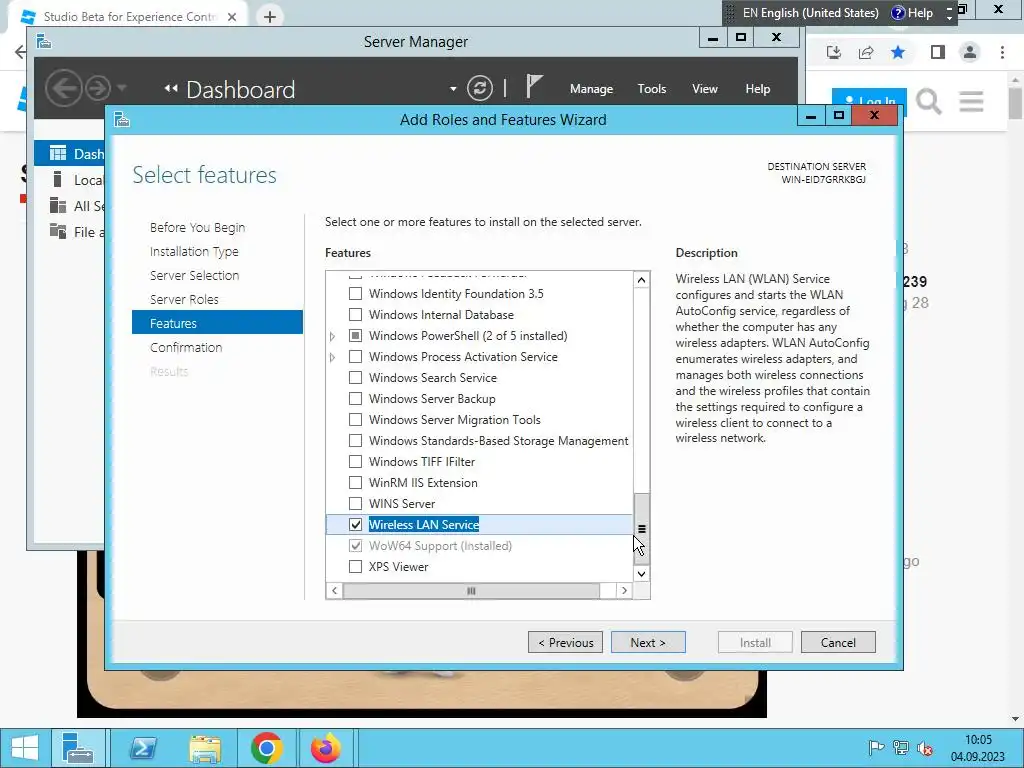This screenshot has height=768, width=1024.
Task: Open the Manage menu
Action: pyautogui.click(x=591, y=89)
